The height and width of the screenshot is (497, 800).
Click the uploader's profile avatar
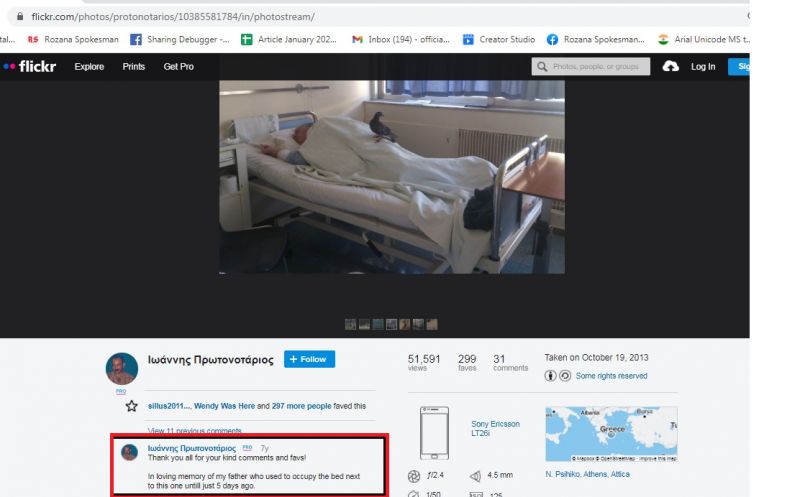121,368
